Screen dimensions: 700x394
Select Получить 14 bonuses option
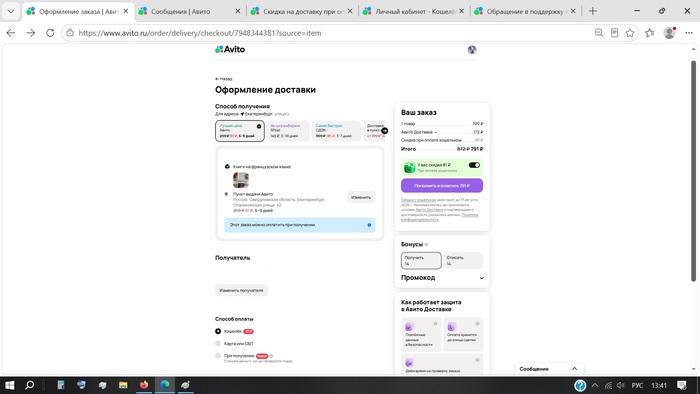[x=421, y=261]
